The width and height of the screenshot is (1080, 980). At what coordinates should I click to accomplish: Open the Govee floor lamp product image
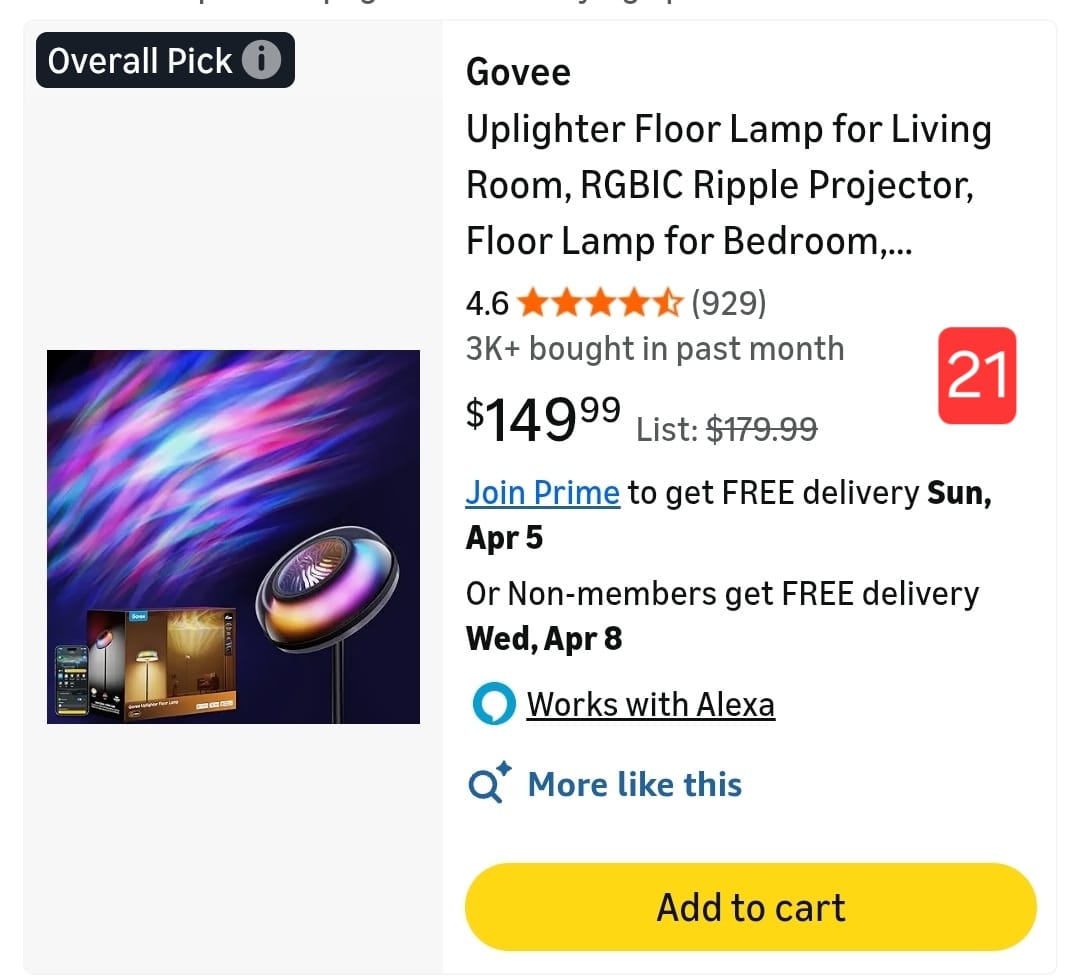233,536
